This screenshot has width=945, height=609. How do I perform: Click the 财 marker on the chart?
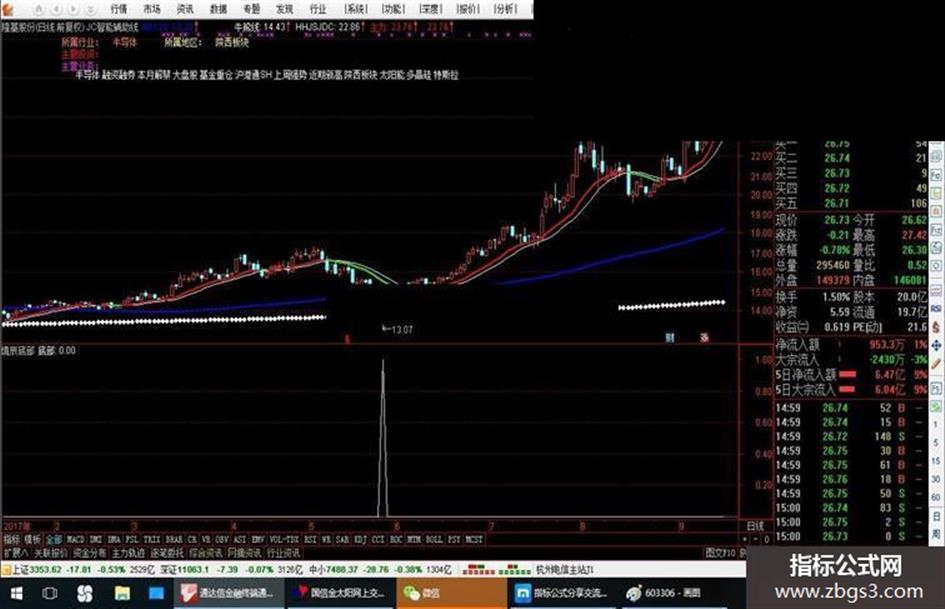tap(670, 338)
